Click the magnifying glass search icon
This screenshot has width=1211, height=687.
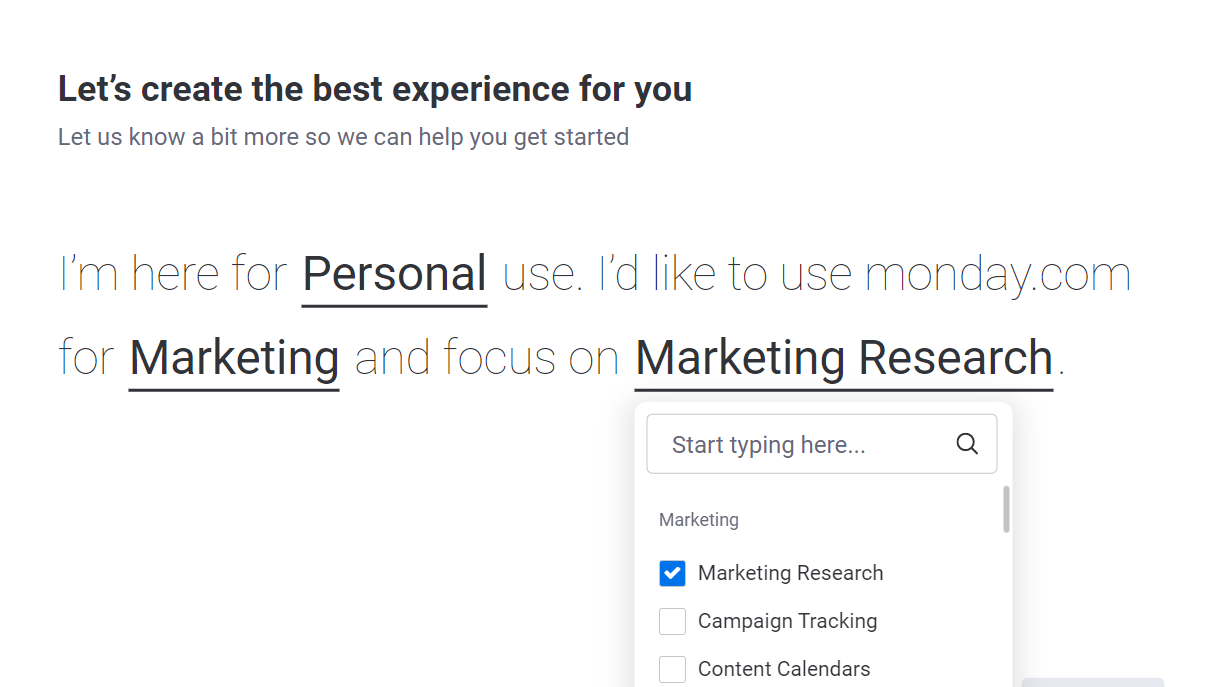pos(967,444)
